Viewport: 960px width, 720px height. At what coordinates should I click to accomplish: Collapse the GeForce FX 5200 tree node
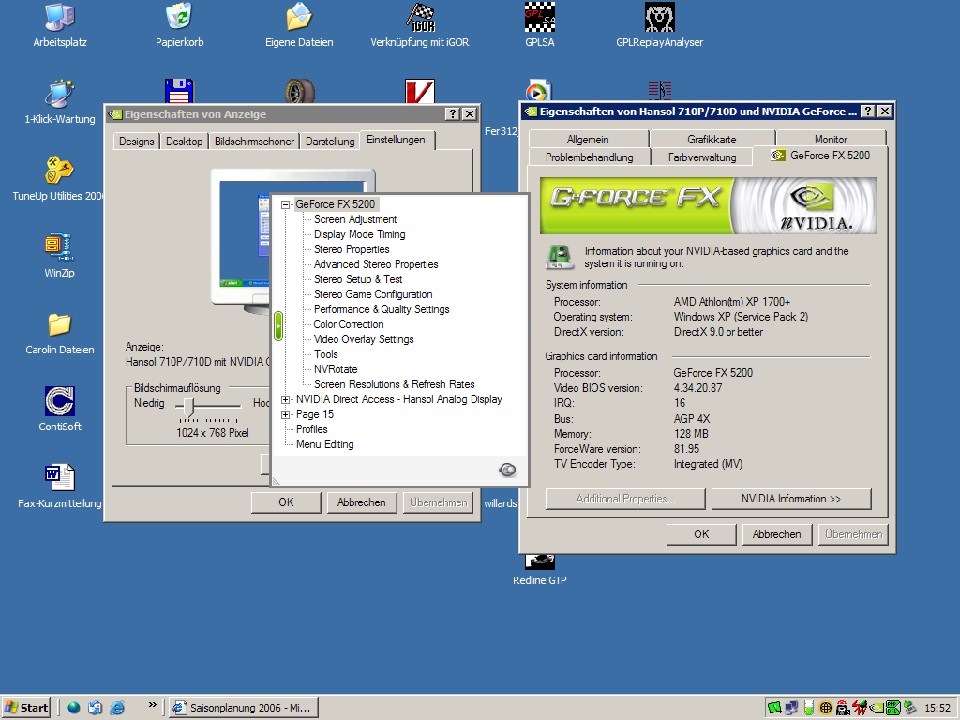click(286, 205)
